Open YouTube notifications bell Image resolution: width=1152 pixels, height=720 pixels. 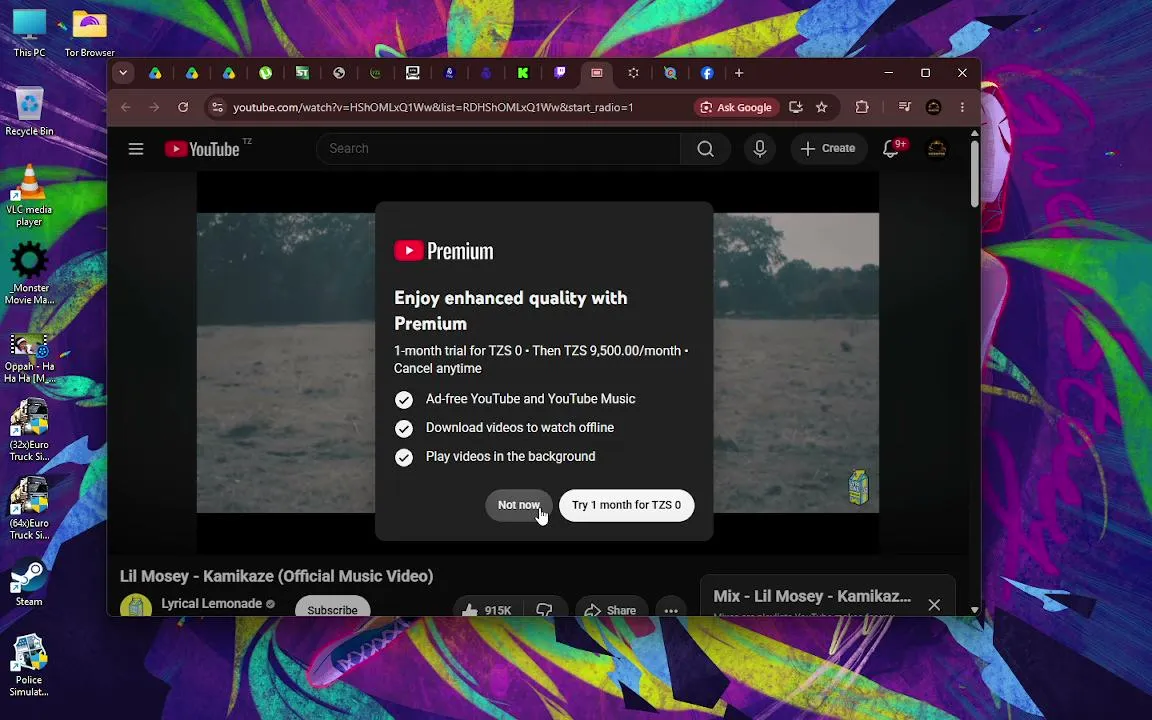891,149
